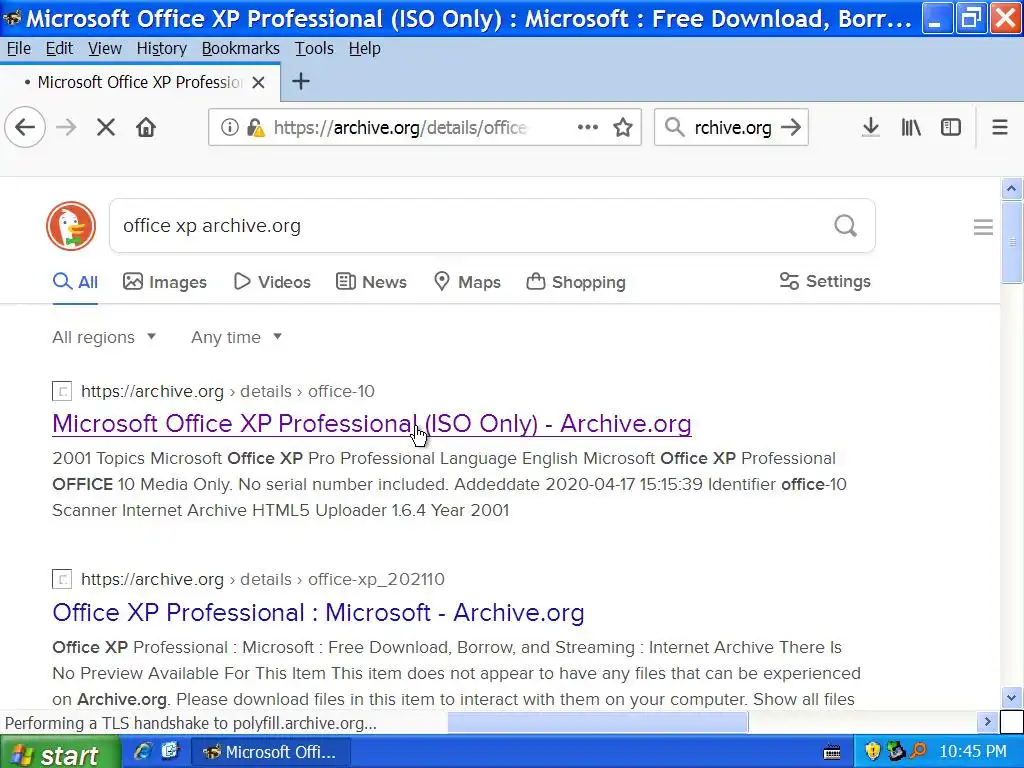Close the Microsoft Office XP tab

click(x=259, y=82)
